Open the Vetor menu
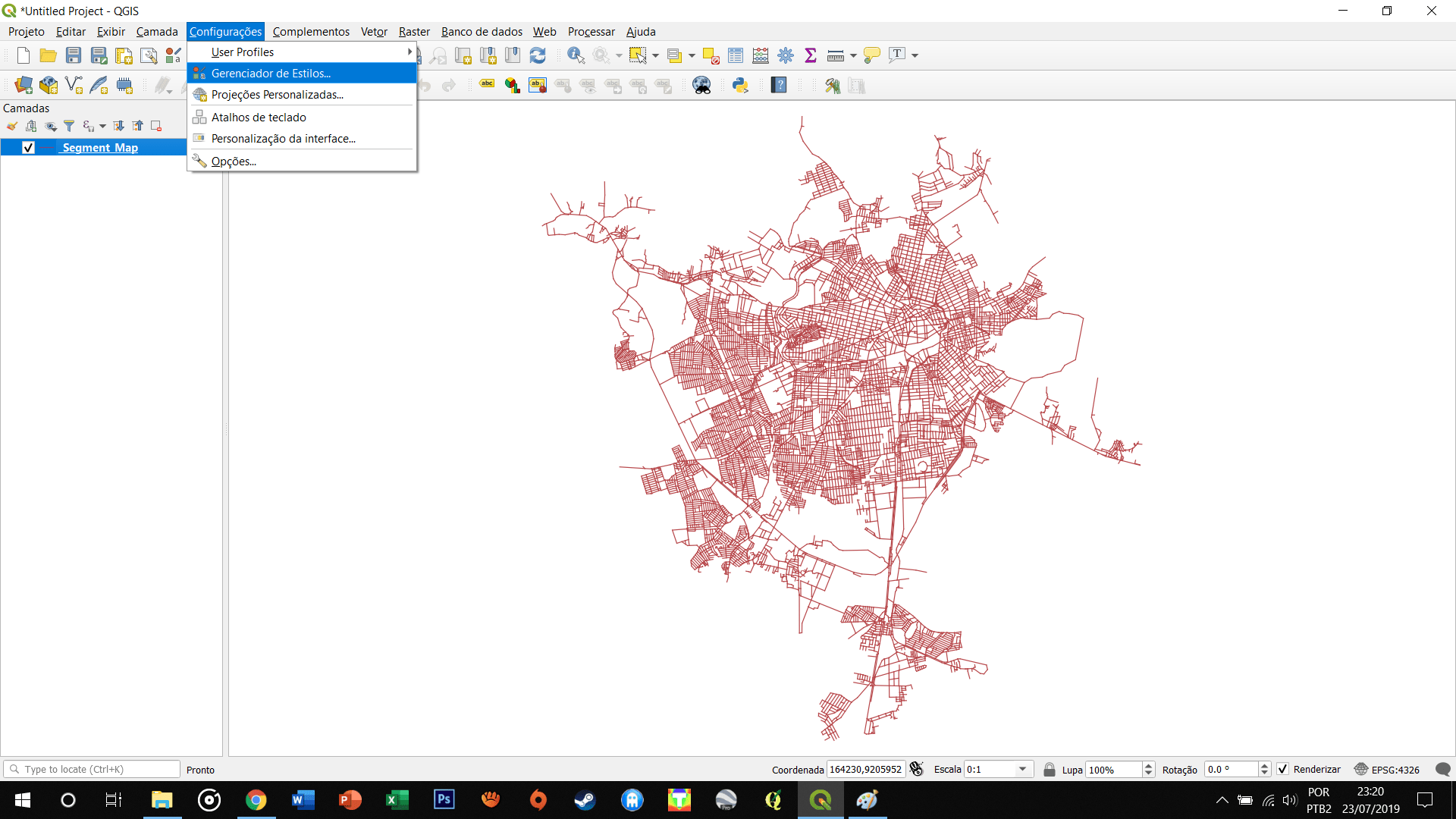The height and width of the screenshot is (819, 1456). point(373,31)
